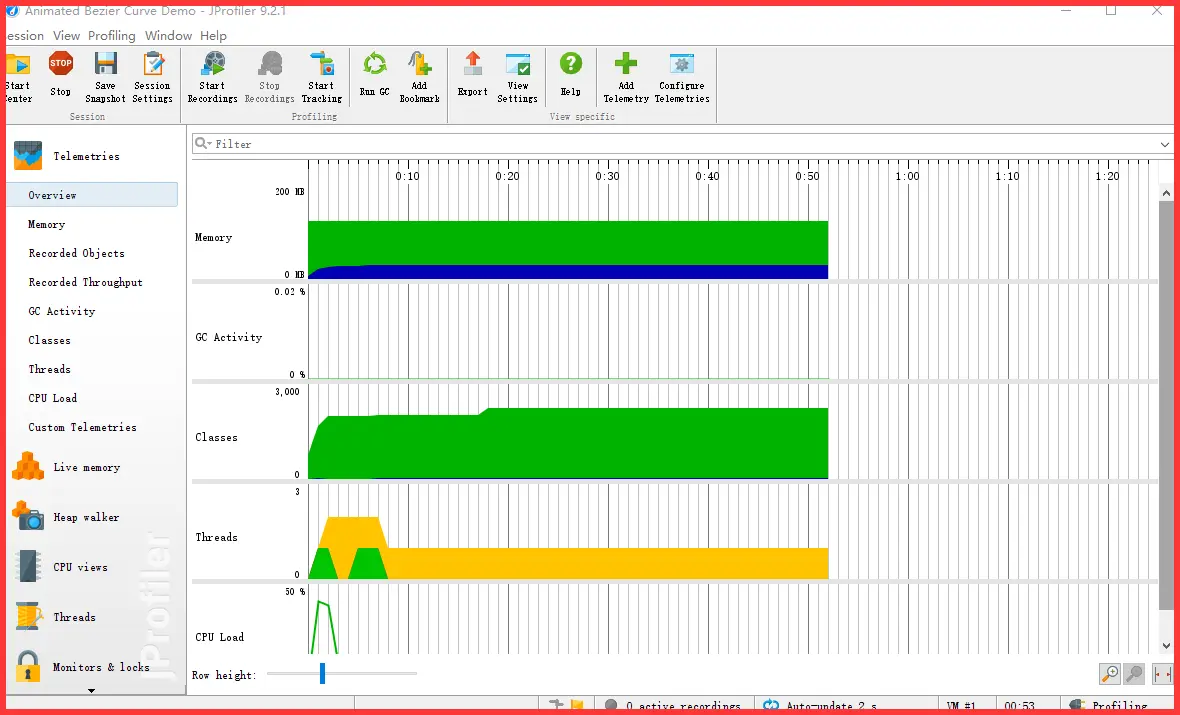Click the CPU Load row label in overview
Image resolution: width=1180 pixels, height=715 pixels.
[x=220, y=637]
